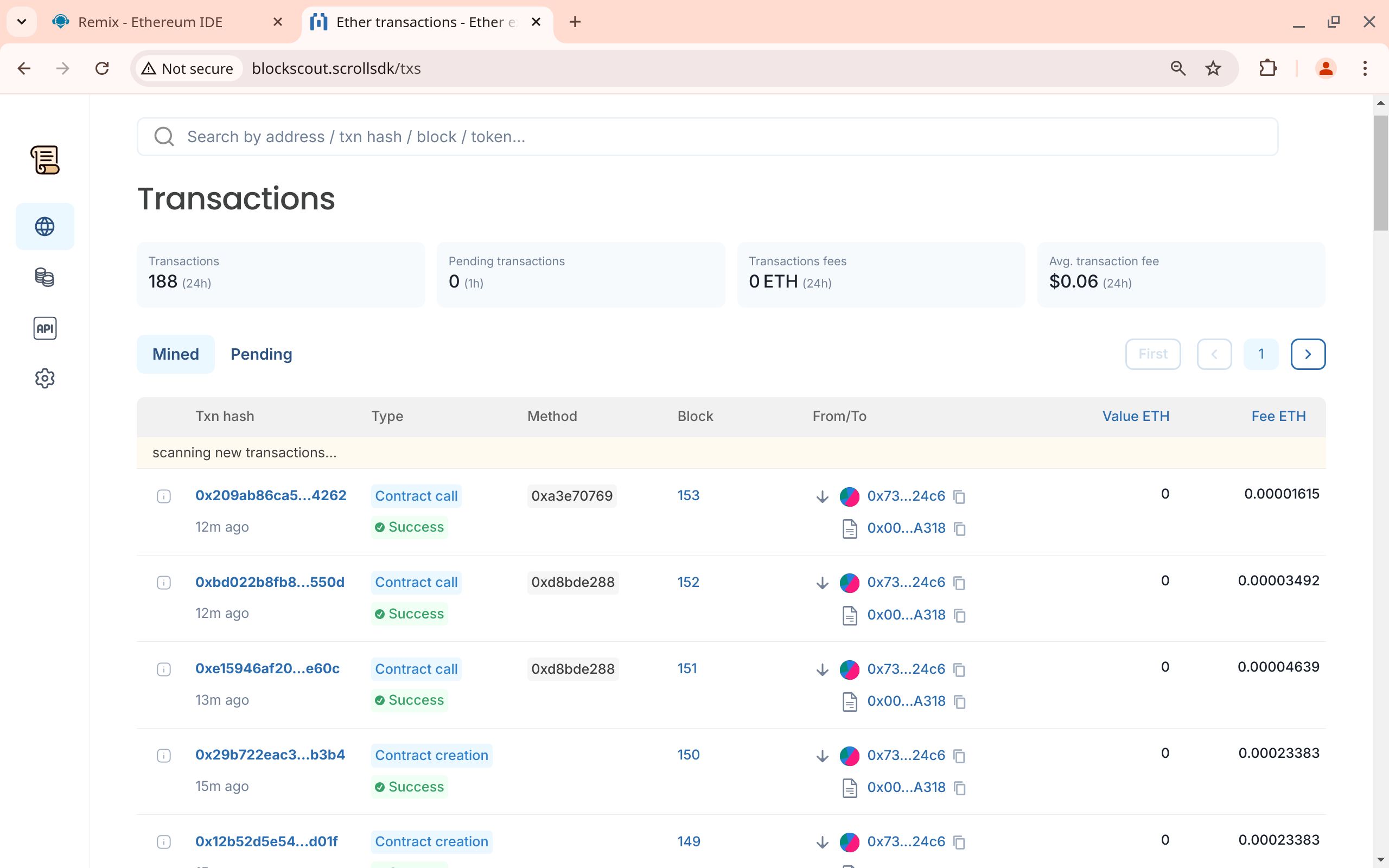Click the database/coins icon in sidebar
This screenshot has width=1389, height=868.
[x=44, y=277]
